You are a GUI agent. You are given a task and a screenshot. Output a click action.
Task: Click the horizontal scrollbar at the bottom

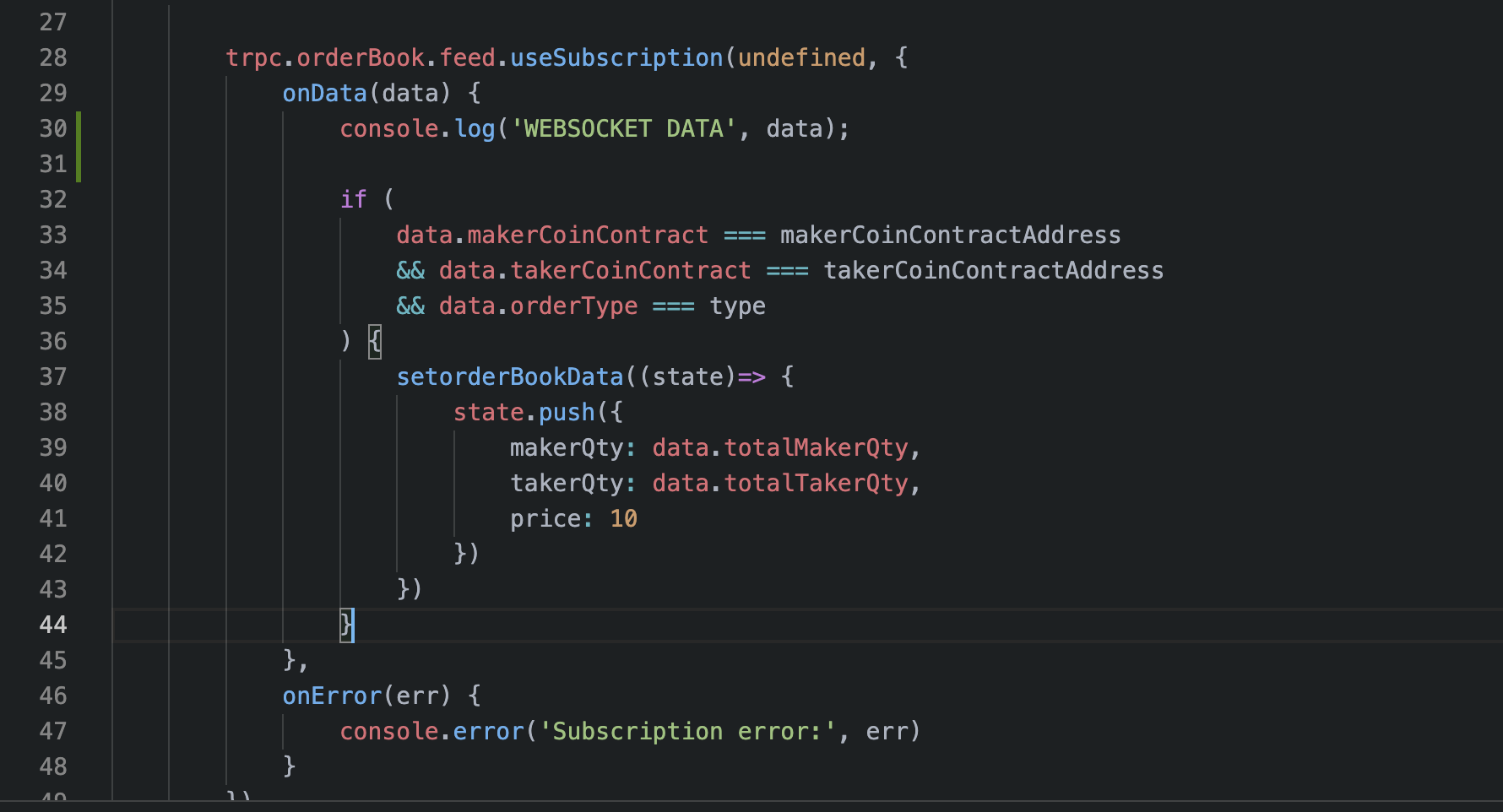[751, 806]
